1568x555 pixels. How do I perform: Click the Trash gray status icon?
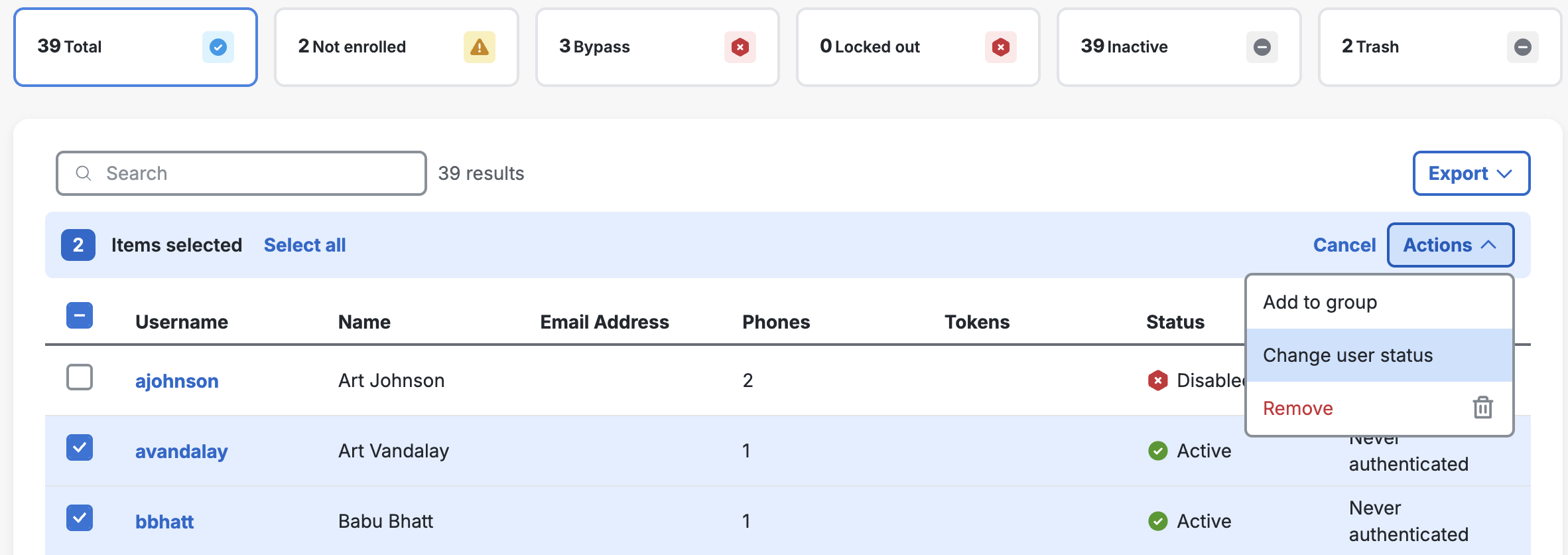[x=1524, y=47]
